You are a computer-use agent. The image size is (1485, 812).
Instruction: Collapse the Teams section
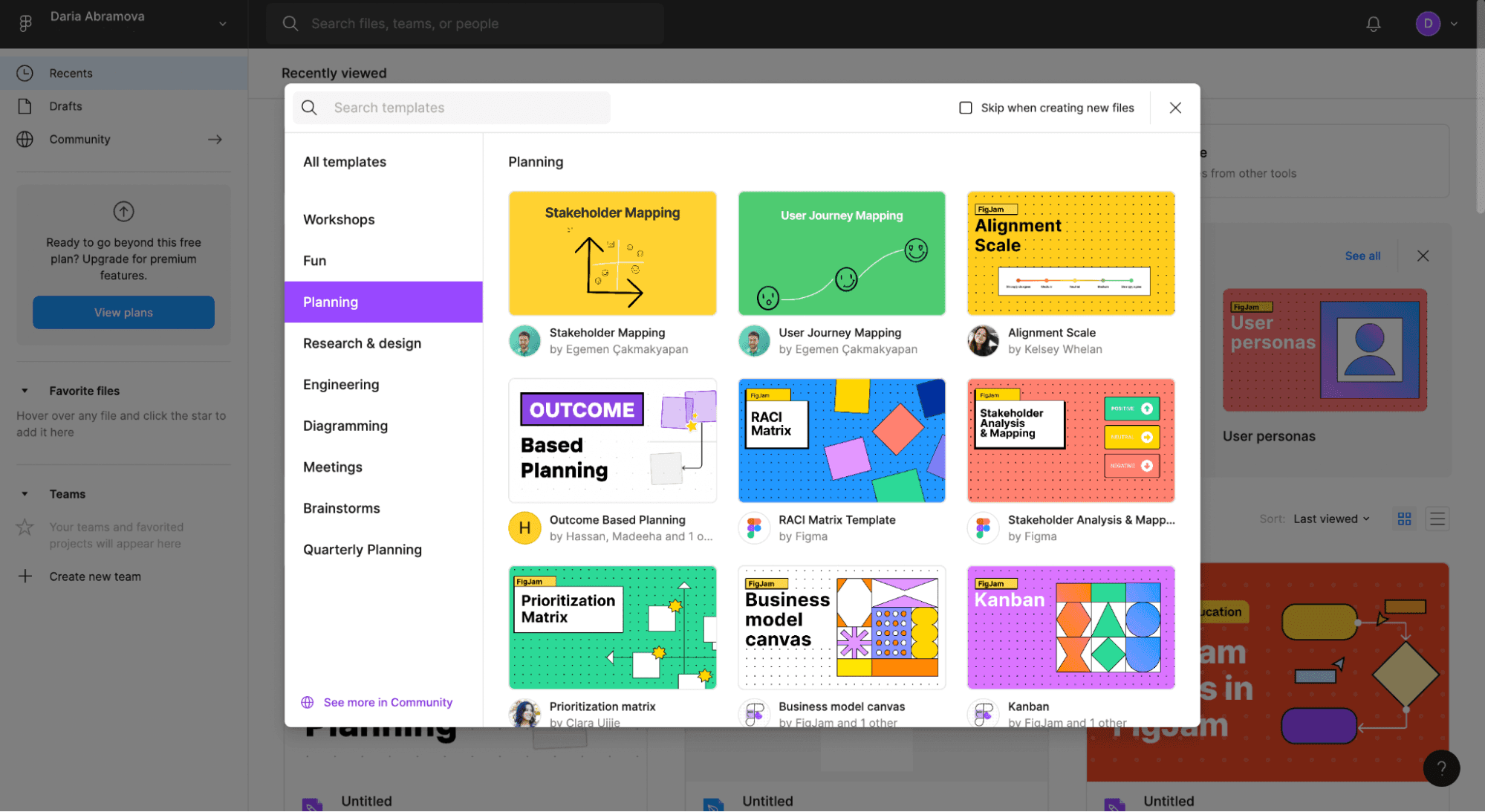click(25, 494)
